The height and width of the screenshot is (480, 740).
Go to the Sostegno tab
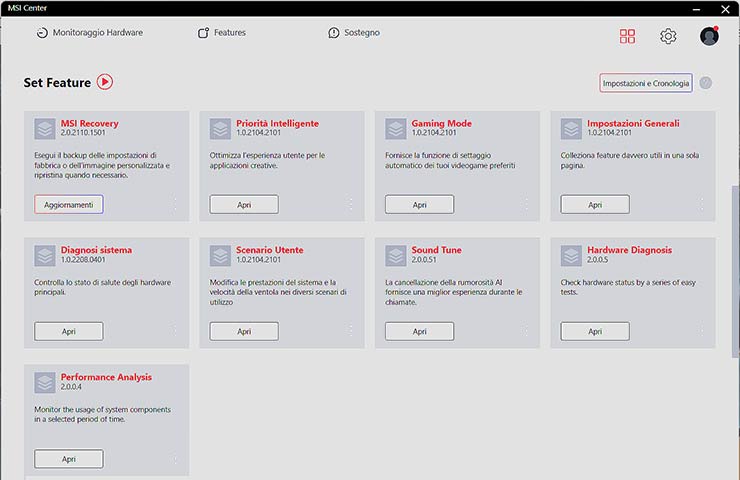353,33
